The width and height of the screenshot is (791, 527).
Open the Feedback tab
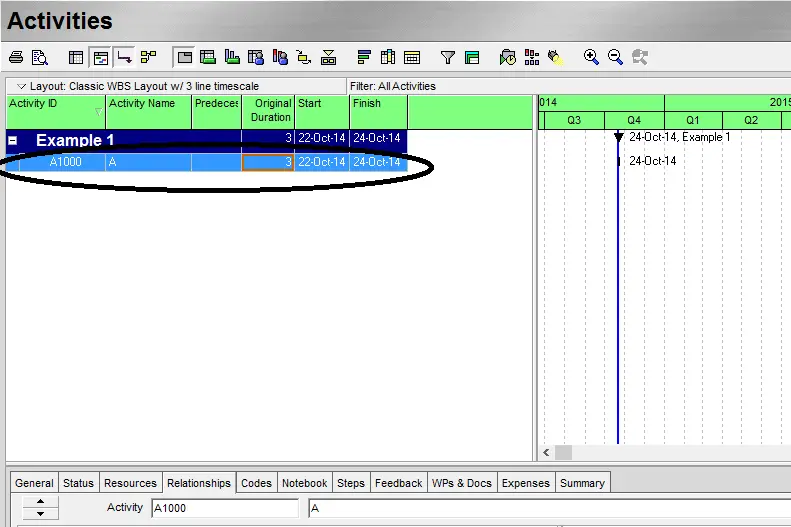pos(399,483)
